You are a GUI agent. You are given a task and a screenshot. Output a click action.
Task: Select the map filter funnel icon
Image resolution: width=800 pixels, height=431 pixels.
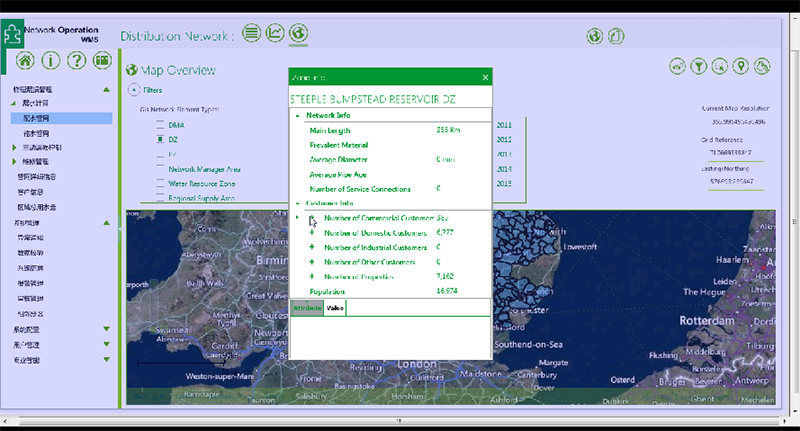pyautogui.click(x=699, y=67)
